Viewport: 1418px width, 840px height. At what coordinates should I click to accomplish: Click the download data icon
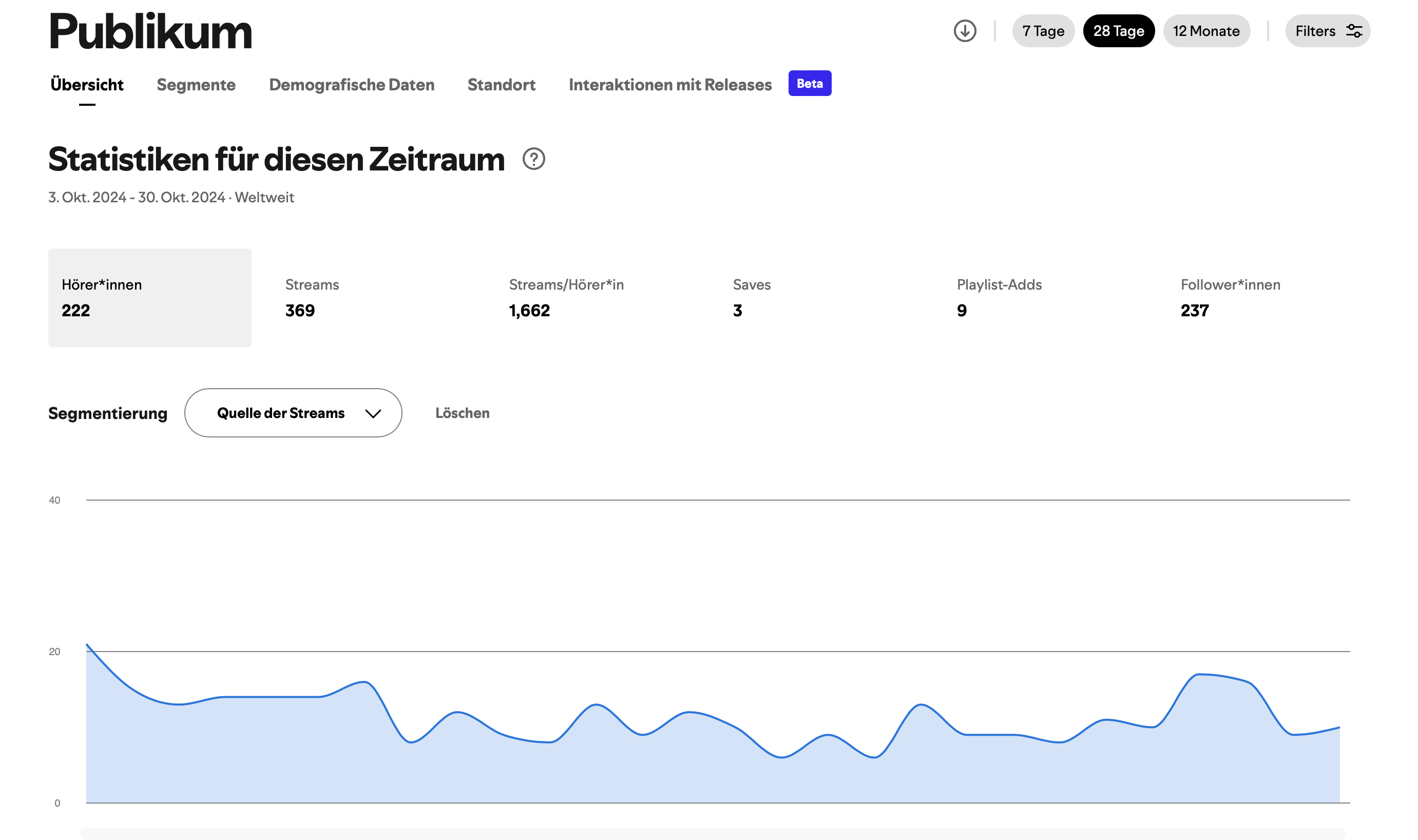click(x=965, y=31)
